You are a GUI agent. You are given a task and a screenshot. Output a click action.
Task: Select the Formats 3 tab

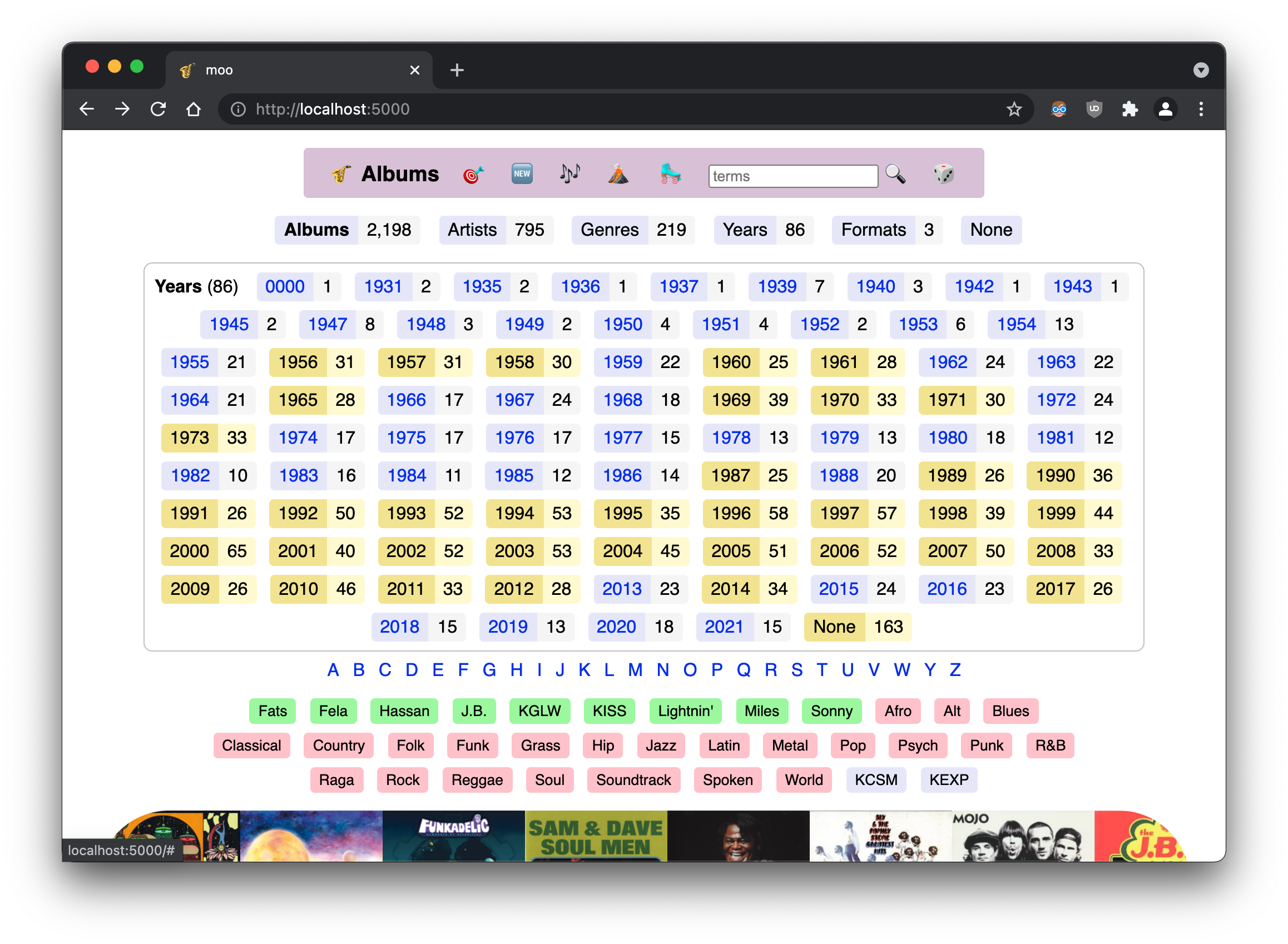tap(873, 230)
